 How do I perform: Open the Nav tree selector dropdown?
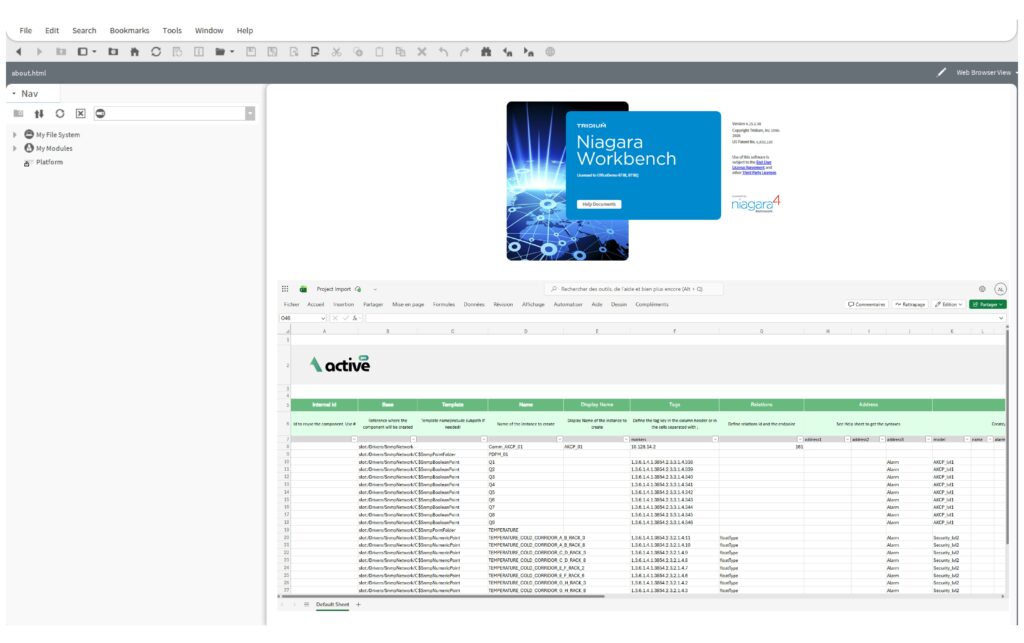click(250, 113)
